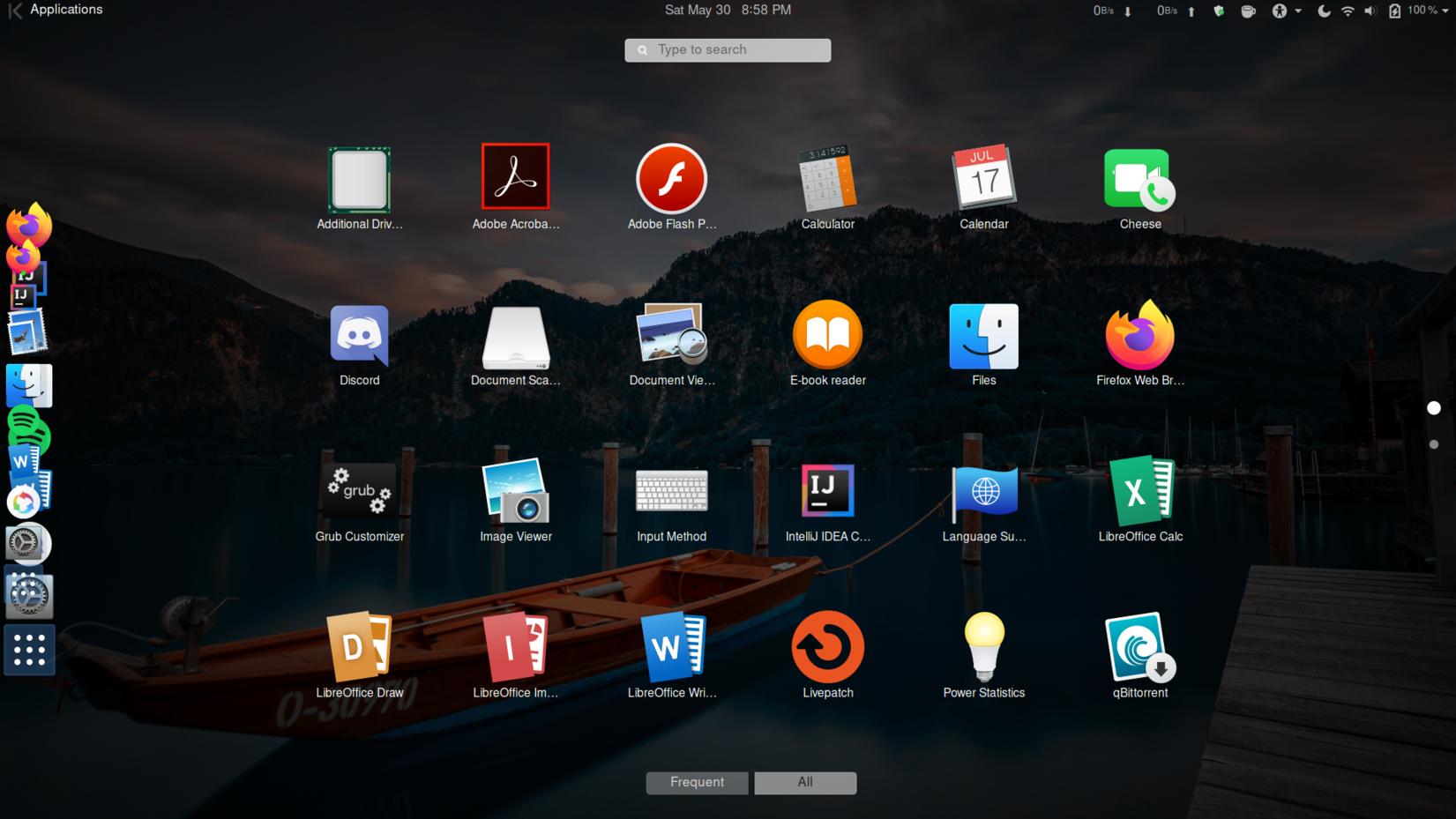The width and height of the screenshot is (1456, 819).
Task: Click the Type to search field
Action: tap(727, 49)
